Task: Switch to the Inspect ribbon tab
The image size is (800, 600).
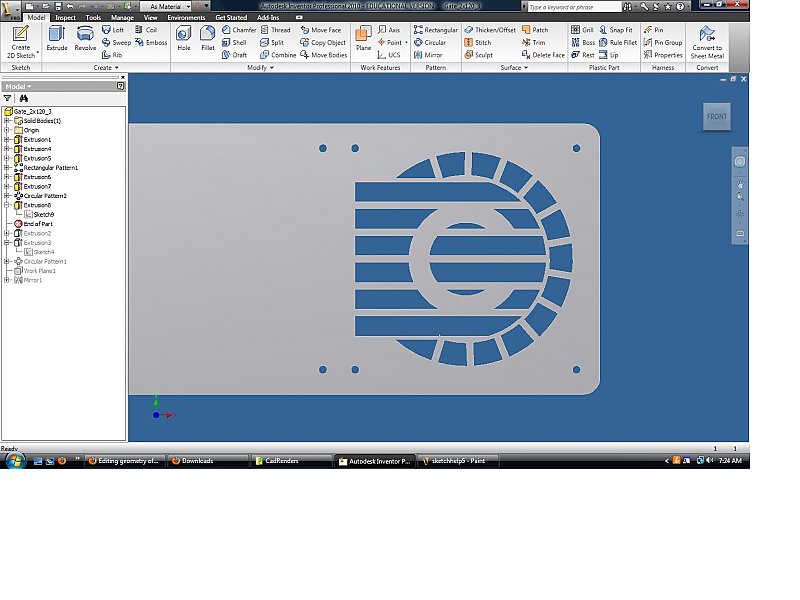Action: 65,17
